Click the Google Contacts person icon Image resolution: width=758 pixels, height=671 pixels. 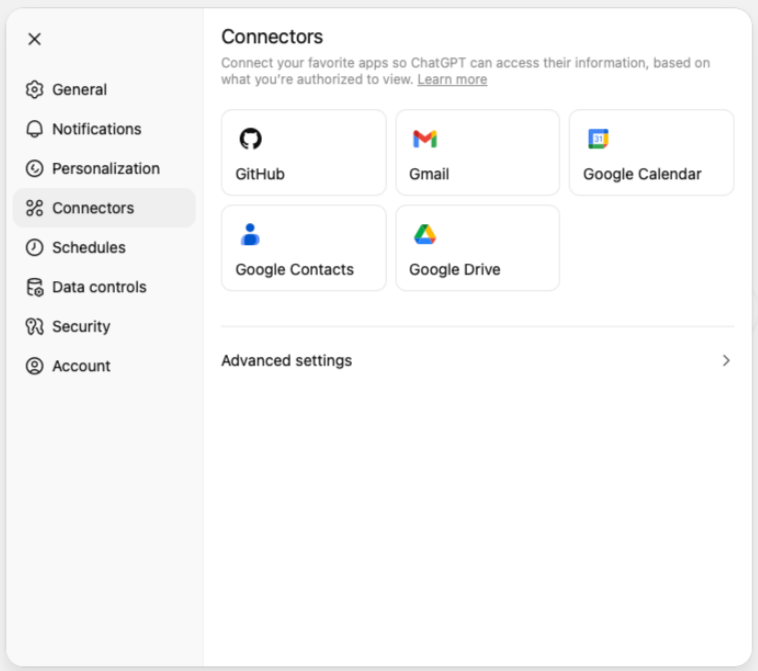pos(250,235)
